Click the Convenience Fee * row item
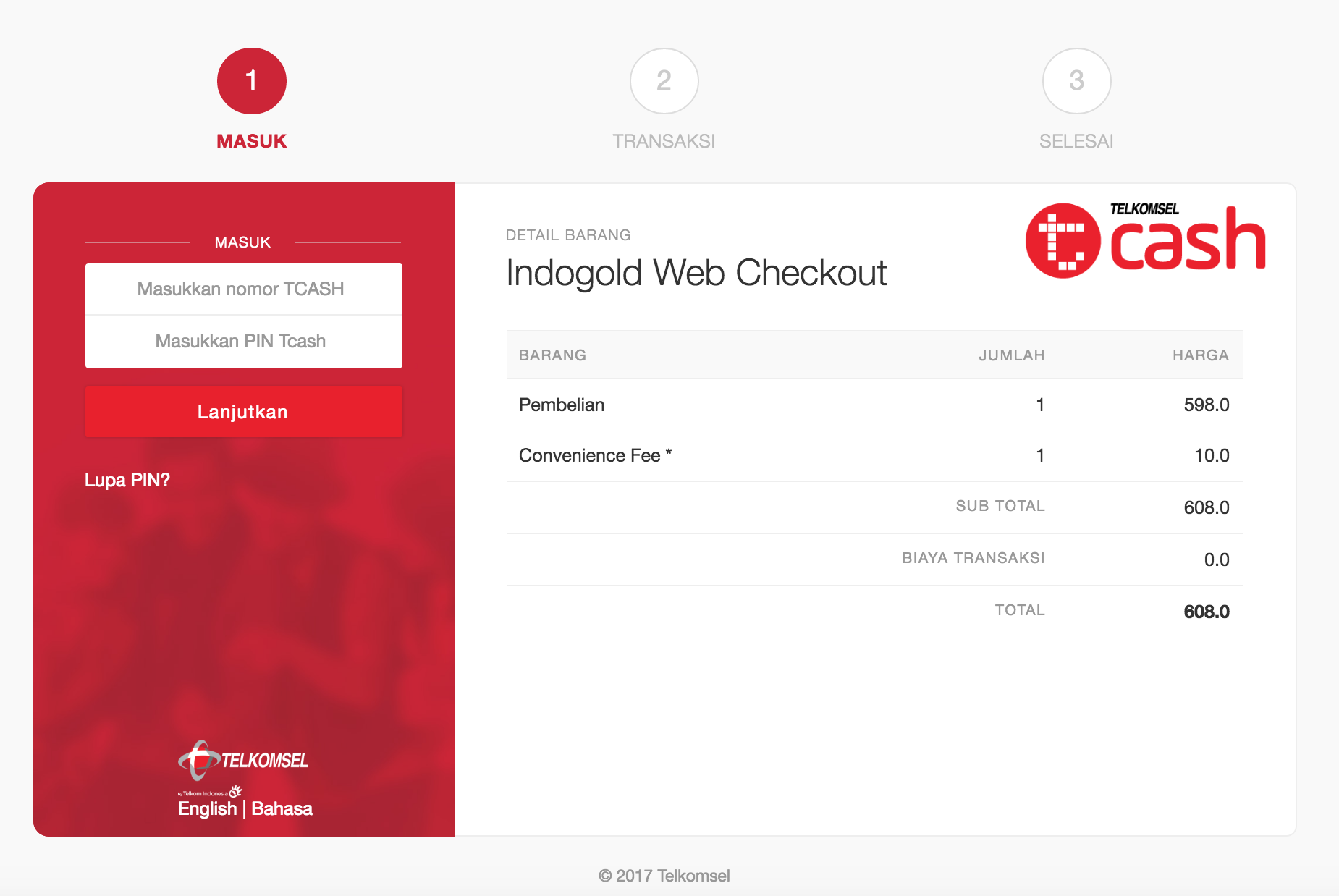Screen dimensions: 1339x896 click(596, 455)
